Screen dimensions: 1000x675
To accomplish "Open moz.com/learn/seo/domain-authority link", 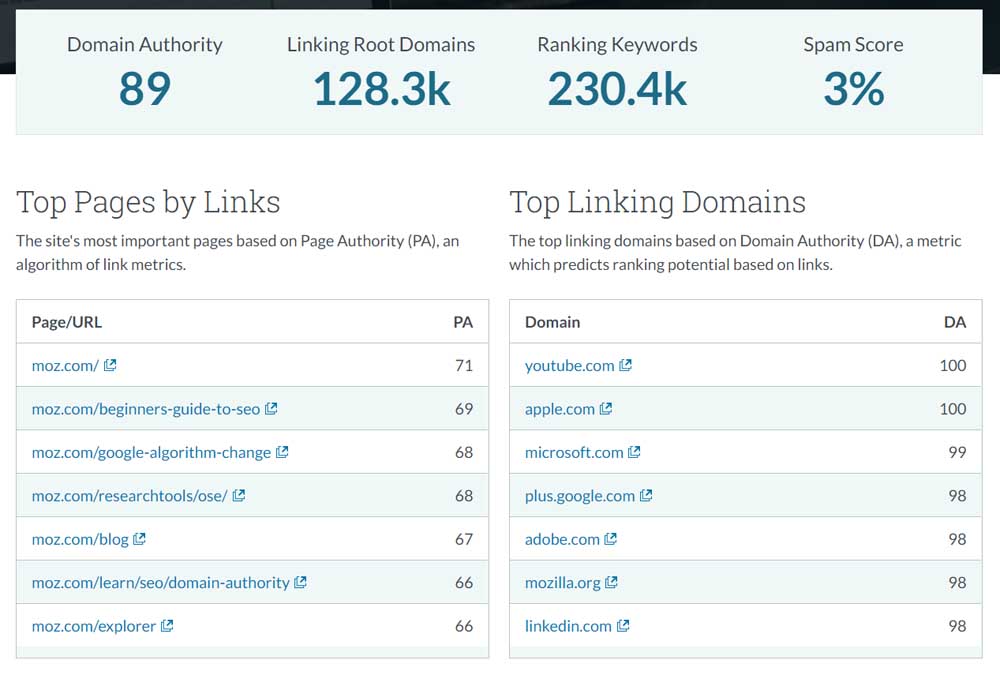I will (161, 582).
